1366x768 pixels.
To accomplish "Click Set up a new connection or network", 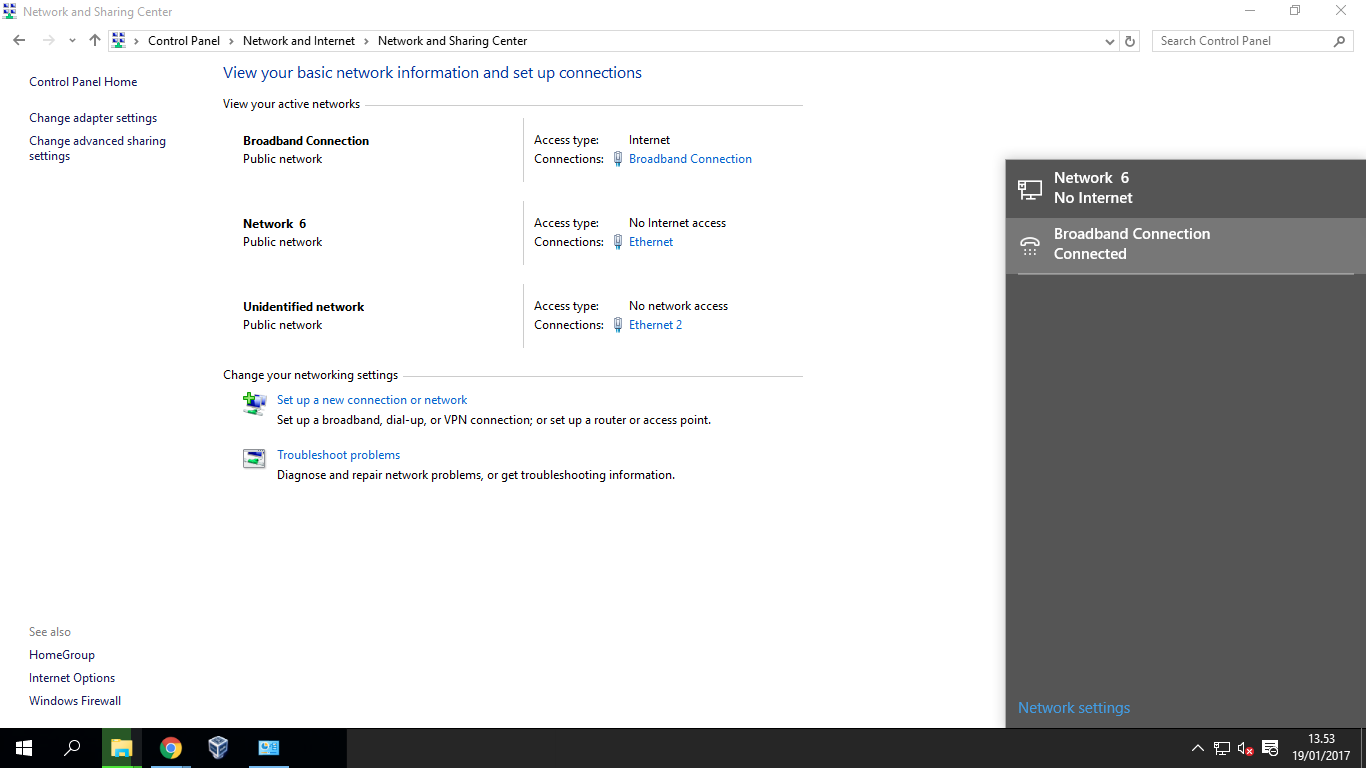I will pyautogui.click(x=372, y=400).
